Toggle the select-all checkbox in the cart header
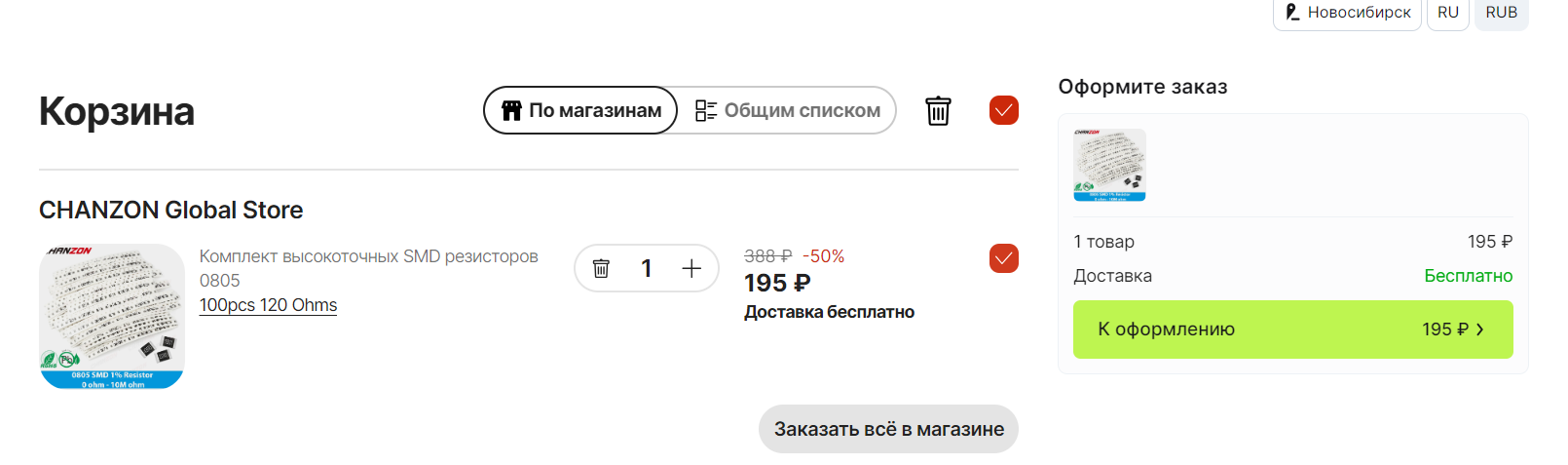Viewport: 1568px width, 465px height. point(1004,110)
